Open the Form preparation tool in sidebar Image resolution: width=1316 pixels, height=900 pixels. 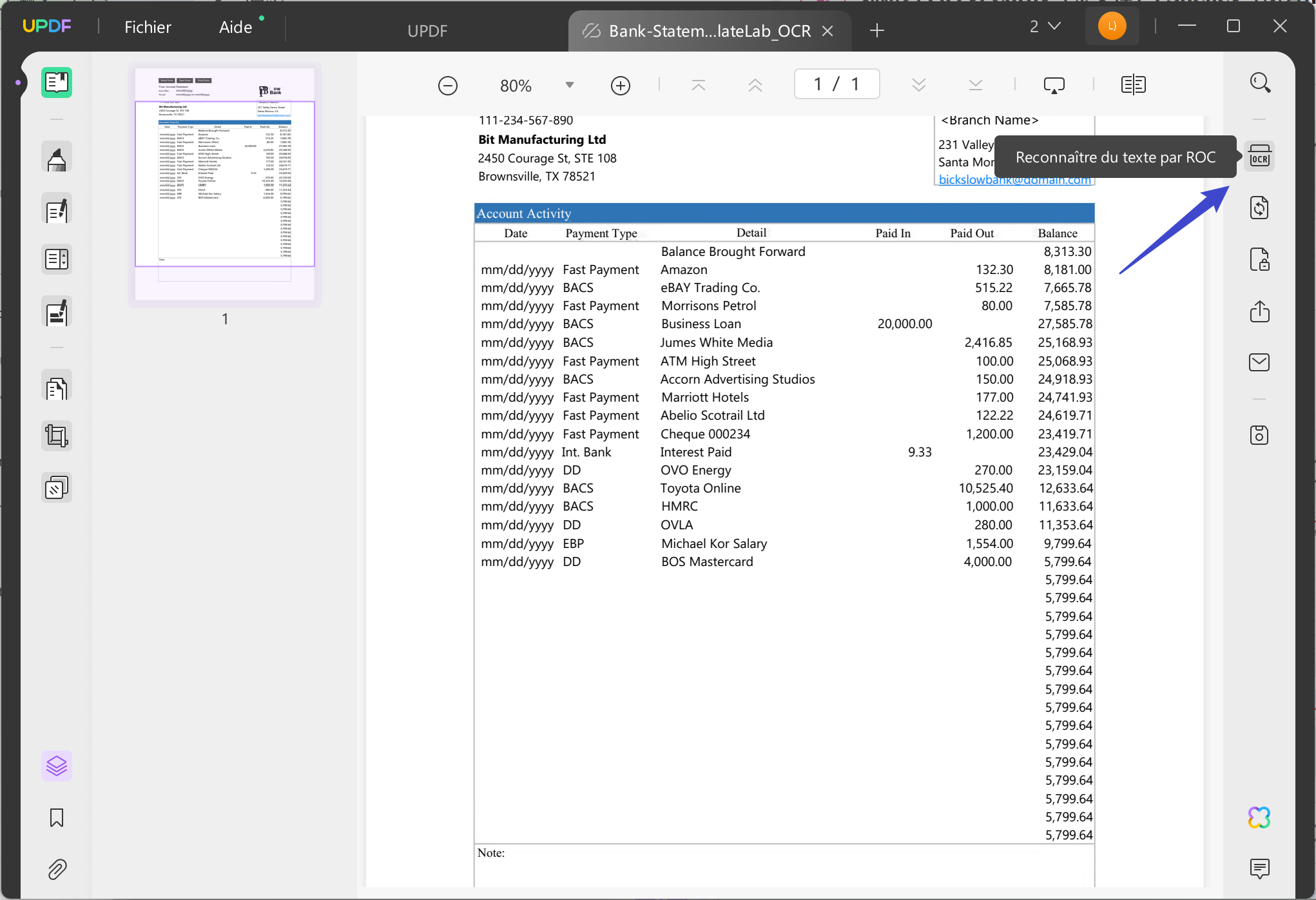[57, 260]
